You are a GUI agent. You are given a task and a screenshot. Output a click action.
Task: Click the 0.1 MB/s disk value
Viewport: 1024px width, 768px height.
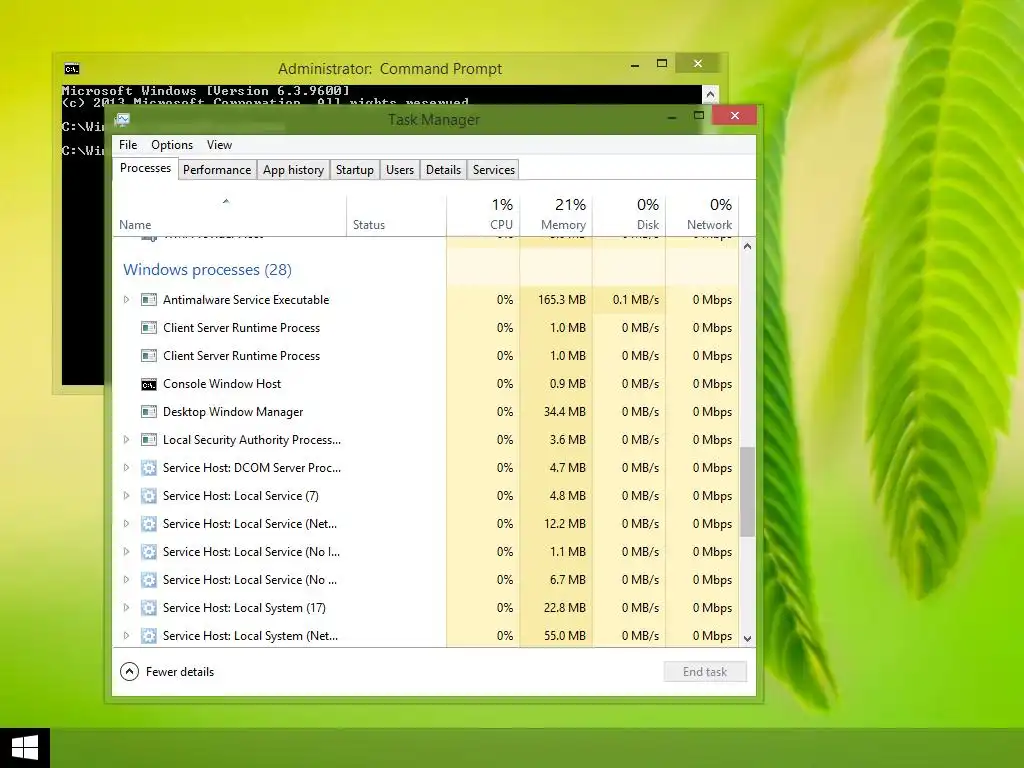click(x=635, y=300)
